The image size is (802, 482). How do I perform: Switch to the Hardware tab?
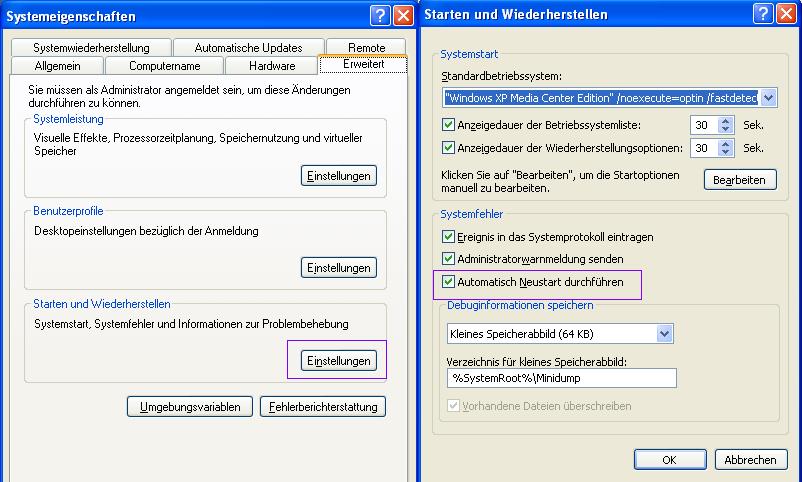click(x=272, y=66)
